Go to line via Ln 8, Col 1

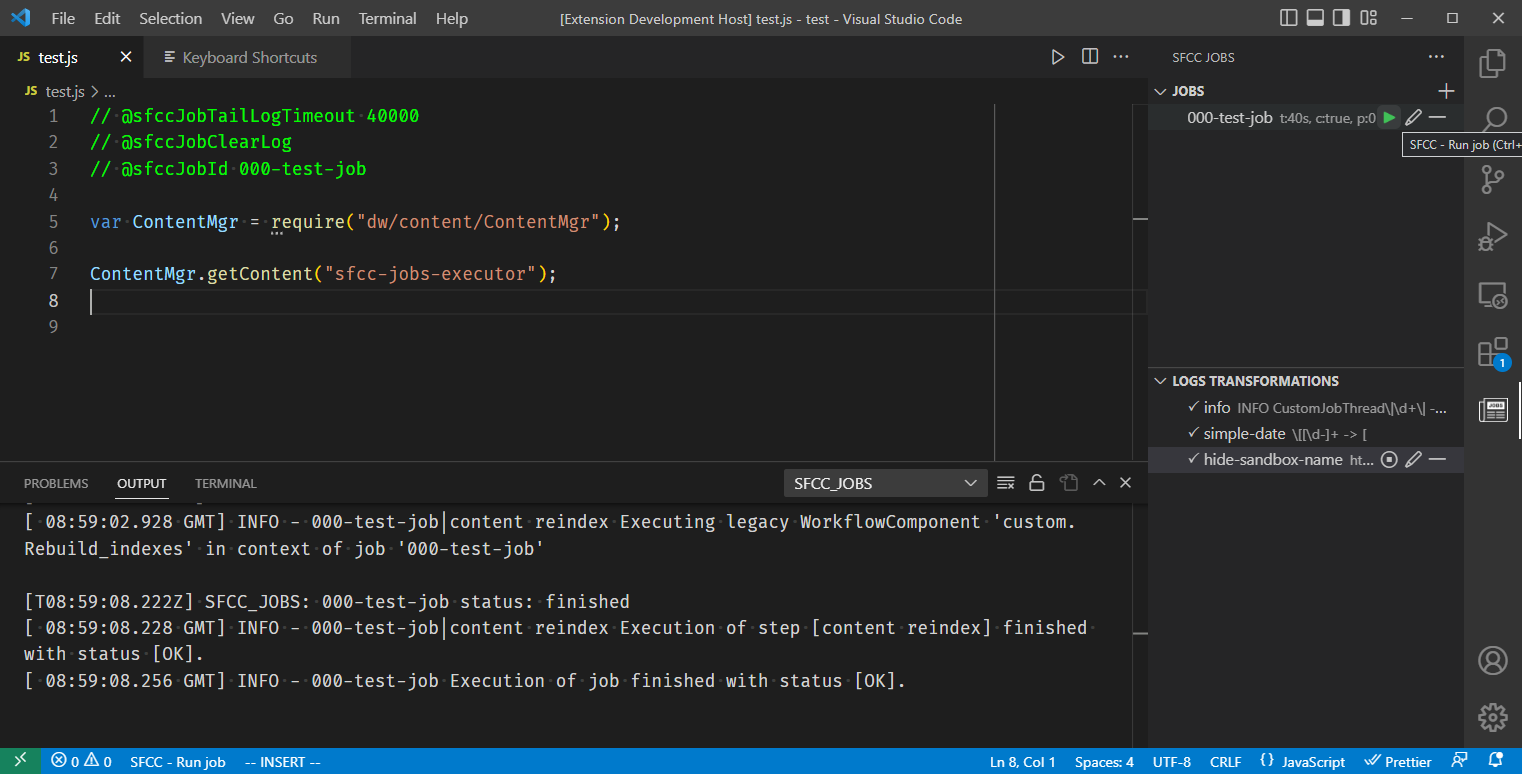(x=1023, y=762)
